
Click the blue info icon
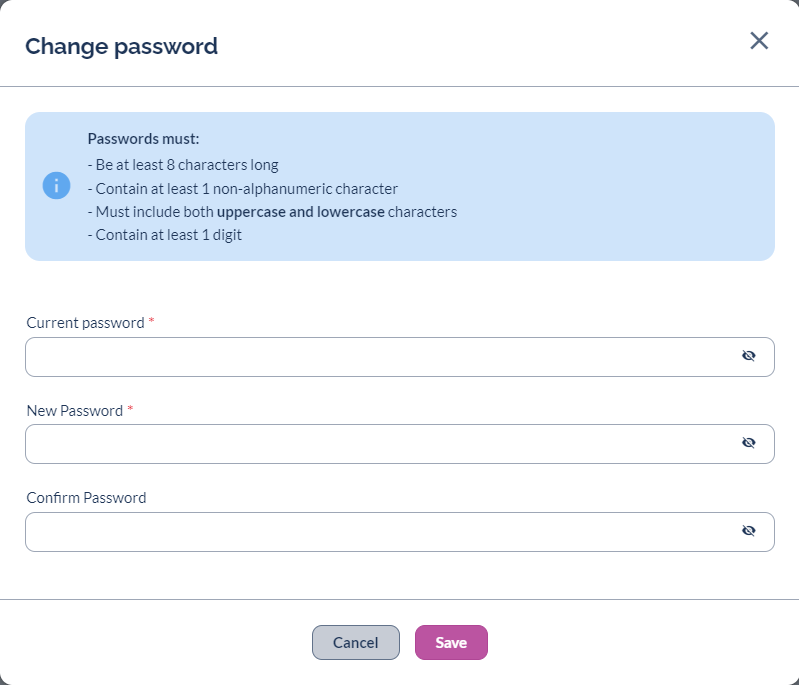pyautogui.click(x=56, y=186)
